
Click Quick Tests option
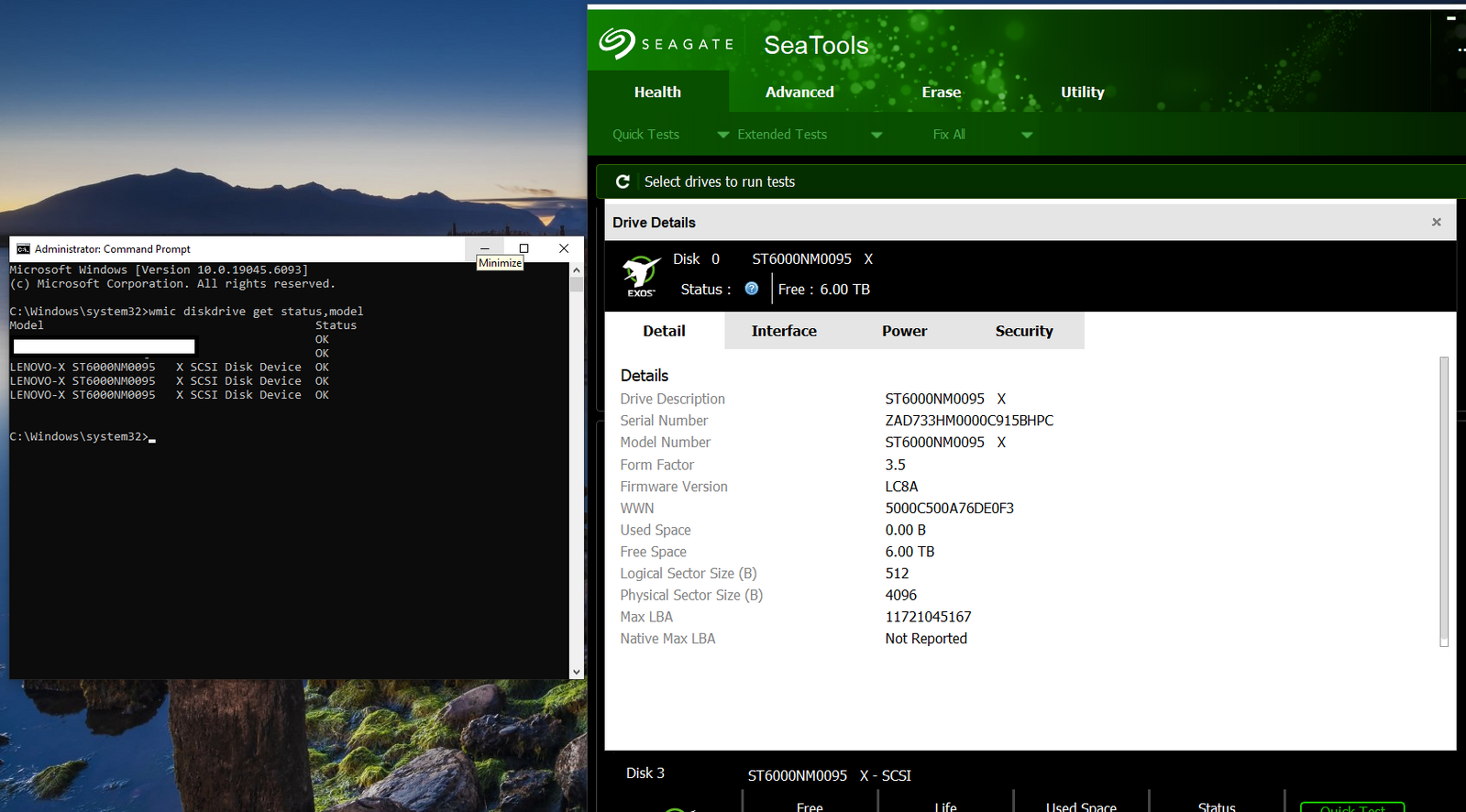coord(646,134)
